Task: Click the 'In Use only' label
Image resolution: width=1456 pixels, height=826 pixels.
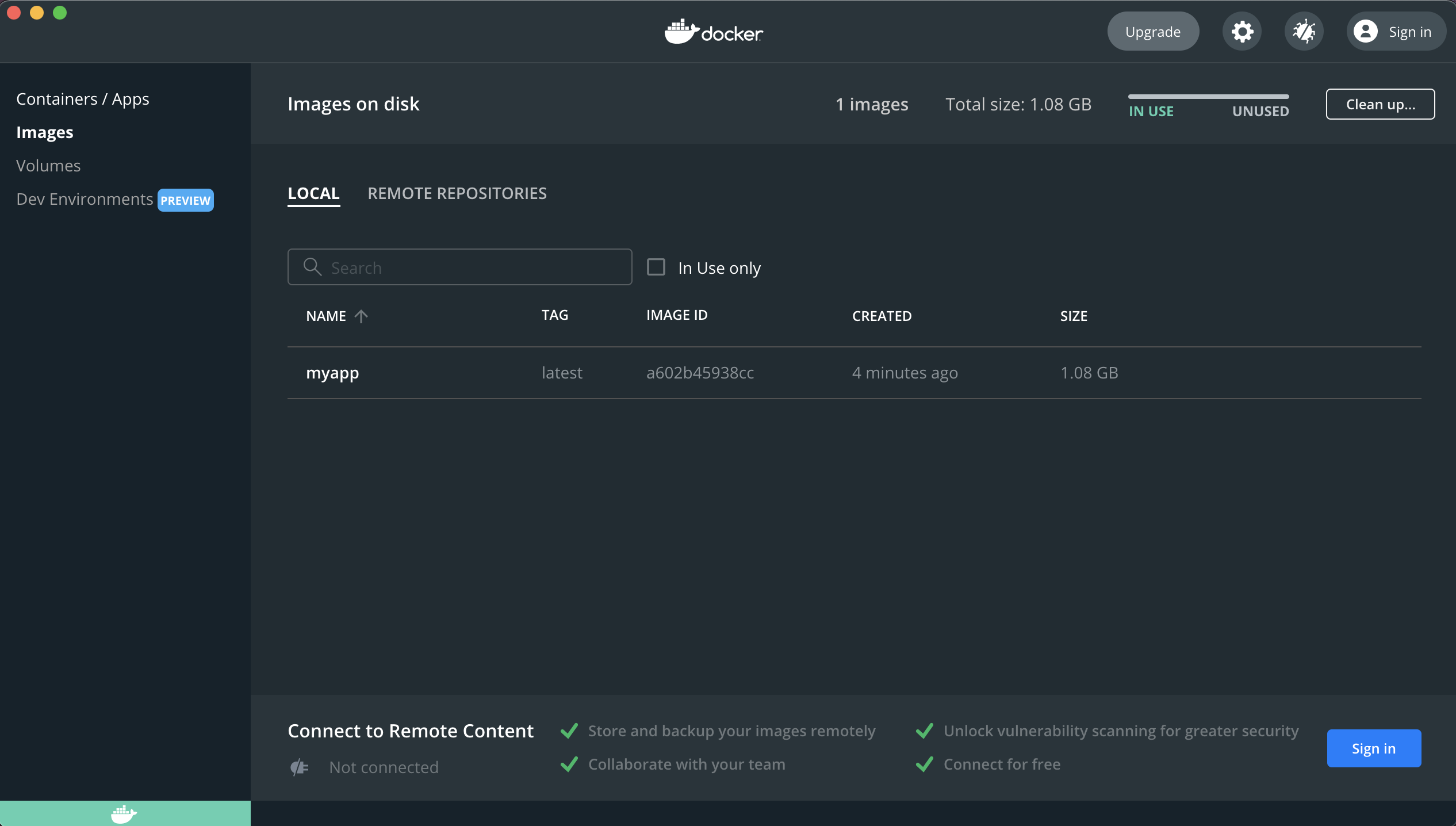Action: 719,268
